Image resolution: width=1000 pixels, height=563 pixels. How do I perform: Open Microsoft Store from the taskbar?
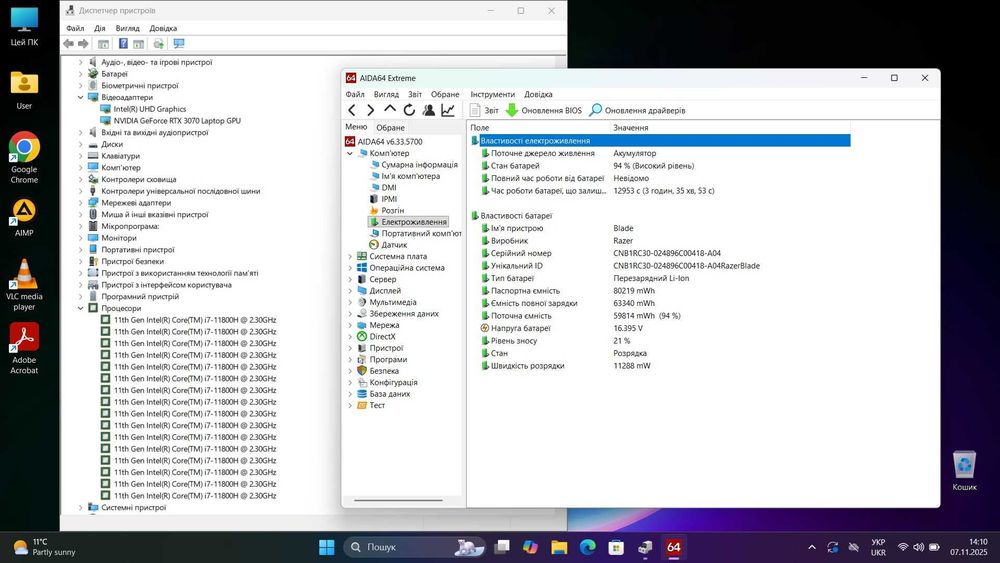(616, 547)
